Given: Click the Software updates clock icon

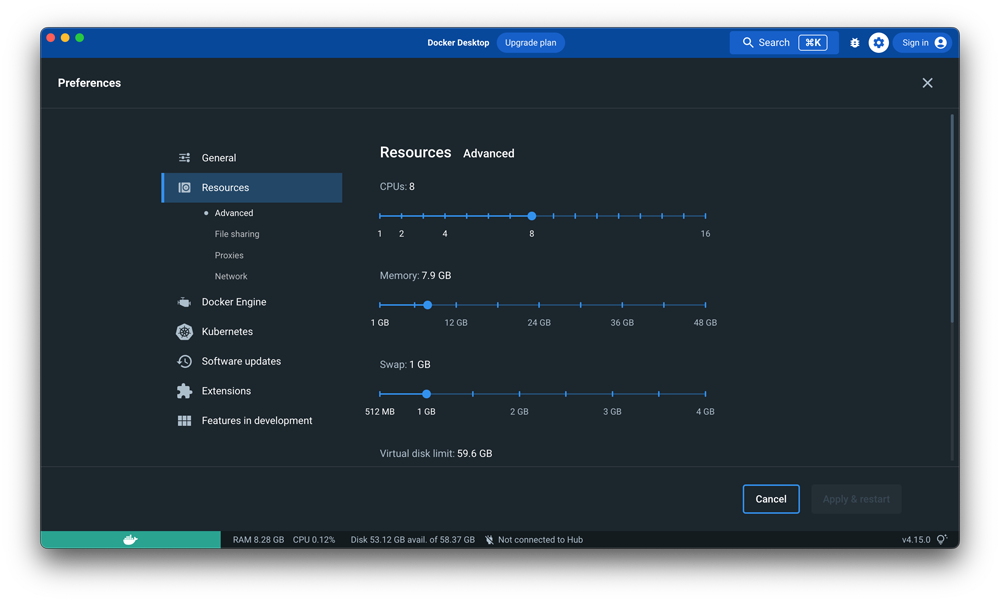Looking at the screenshot, I should coord(184,361).
